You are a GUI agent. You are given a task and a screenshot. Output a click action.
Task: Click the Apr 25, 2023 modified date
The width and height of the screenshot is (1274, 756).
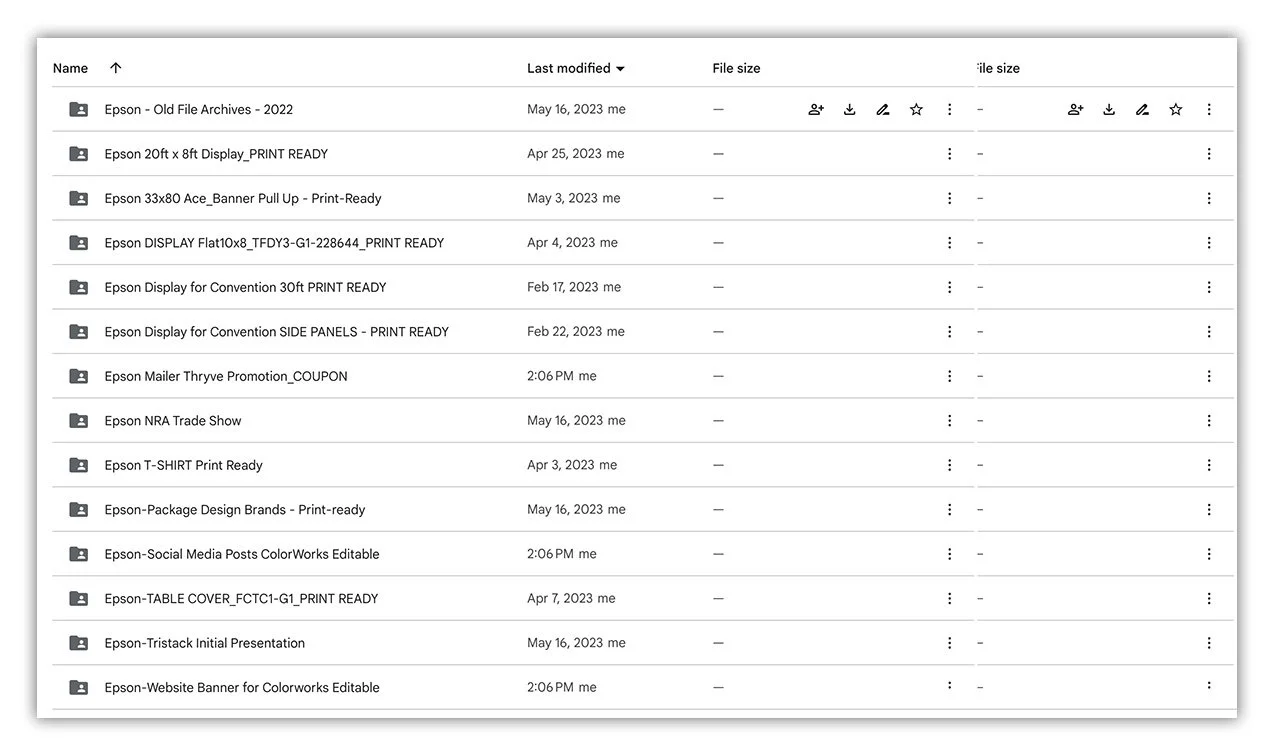click(x=565, y=154)
